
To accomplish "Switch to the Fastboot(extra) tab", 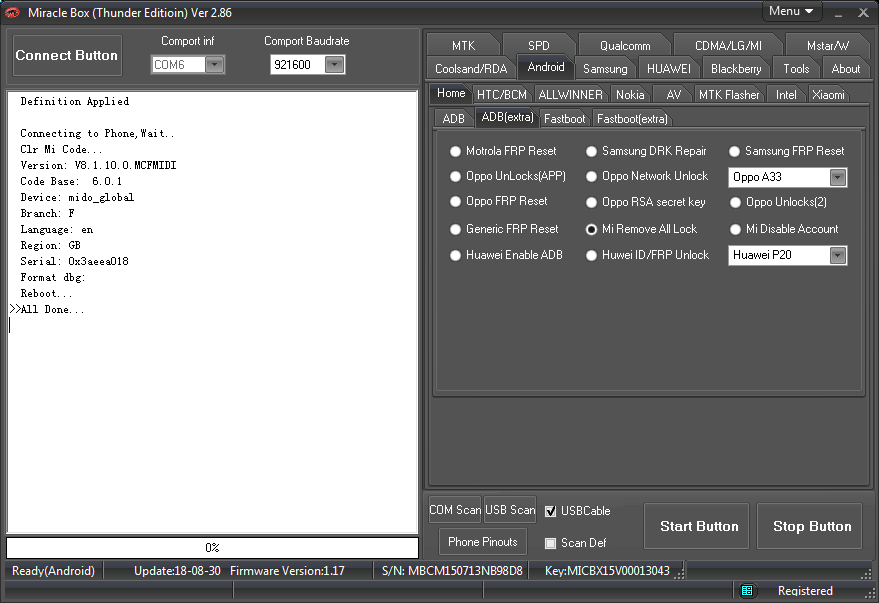I will click(632, 119).
